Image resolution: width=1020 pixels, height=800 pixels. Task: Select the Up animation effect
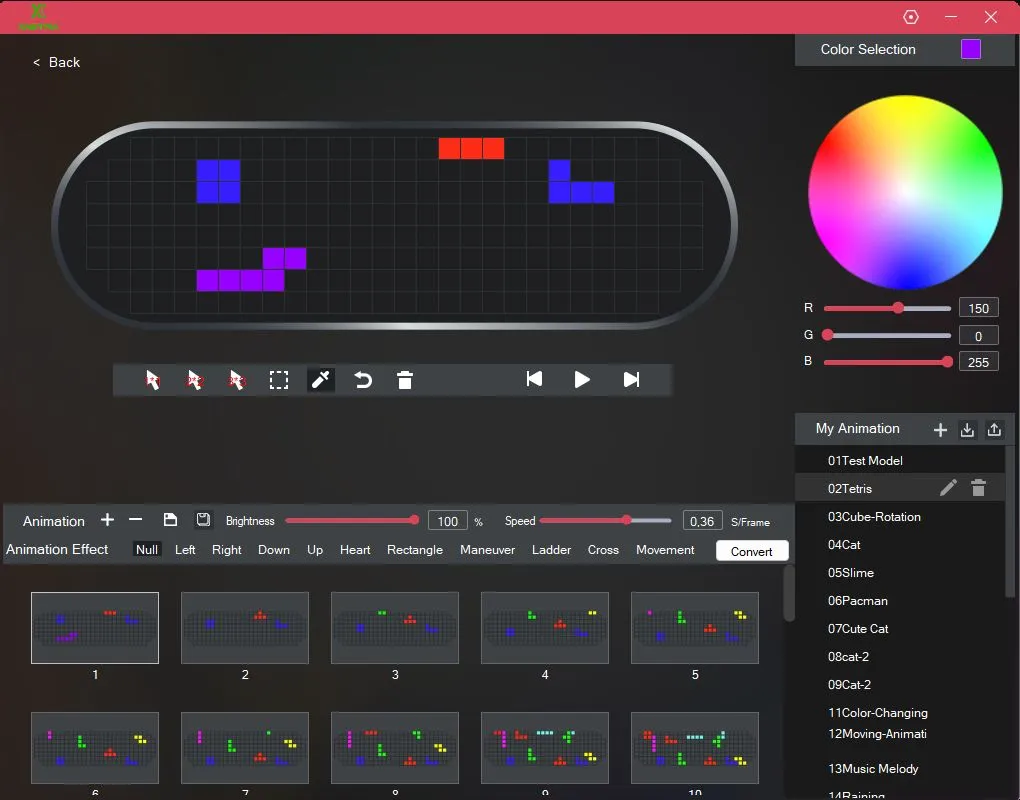click(315, 550)
